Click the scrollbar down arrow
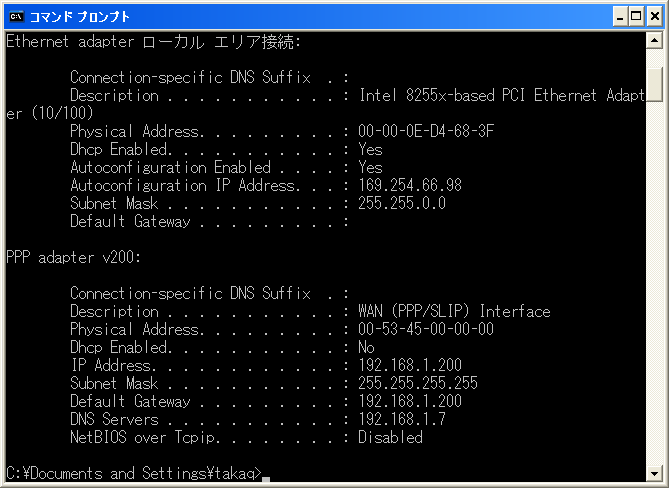This screenshot has height=488, width=669. click(x=654, y=473)
